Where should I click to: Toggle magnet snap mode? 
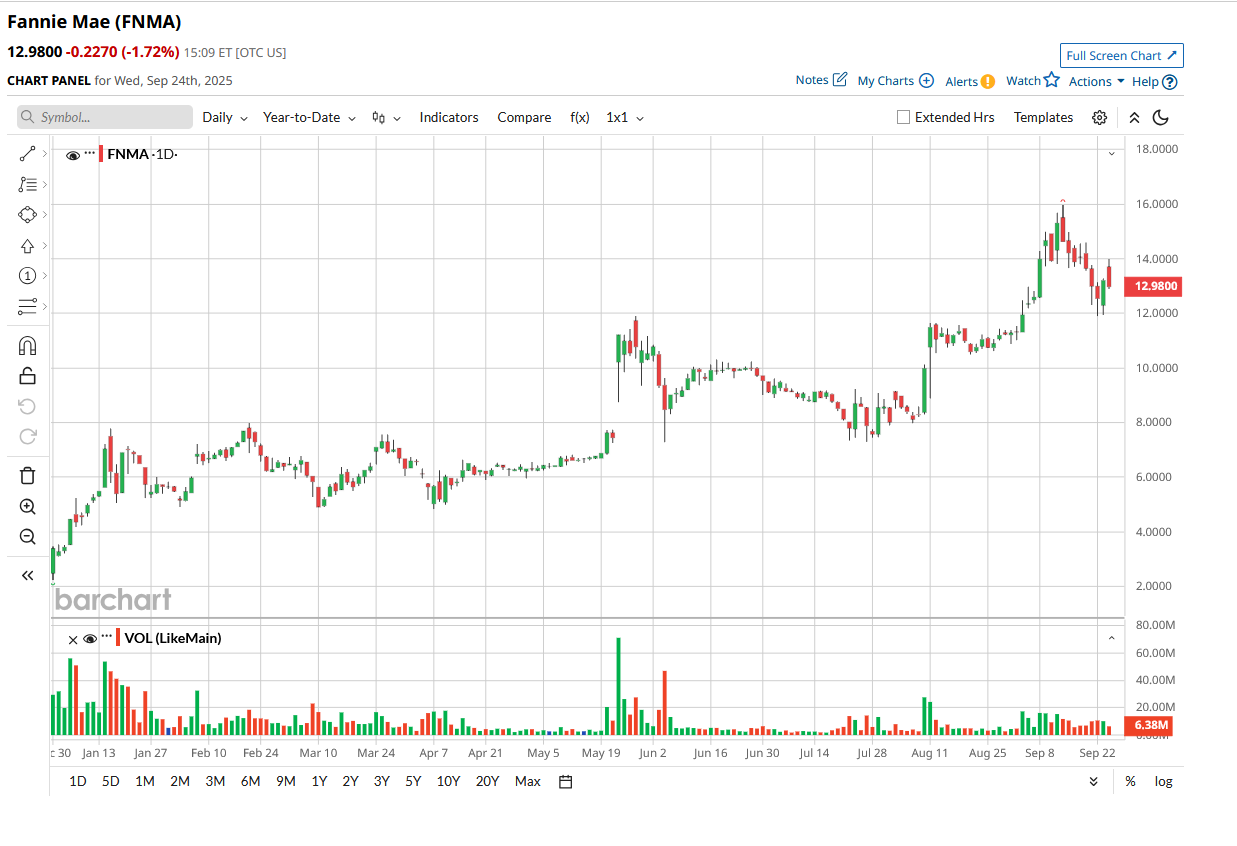[x=27, y=346]
